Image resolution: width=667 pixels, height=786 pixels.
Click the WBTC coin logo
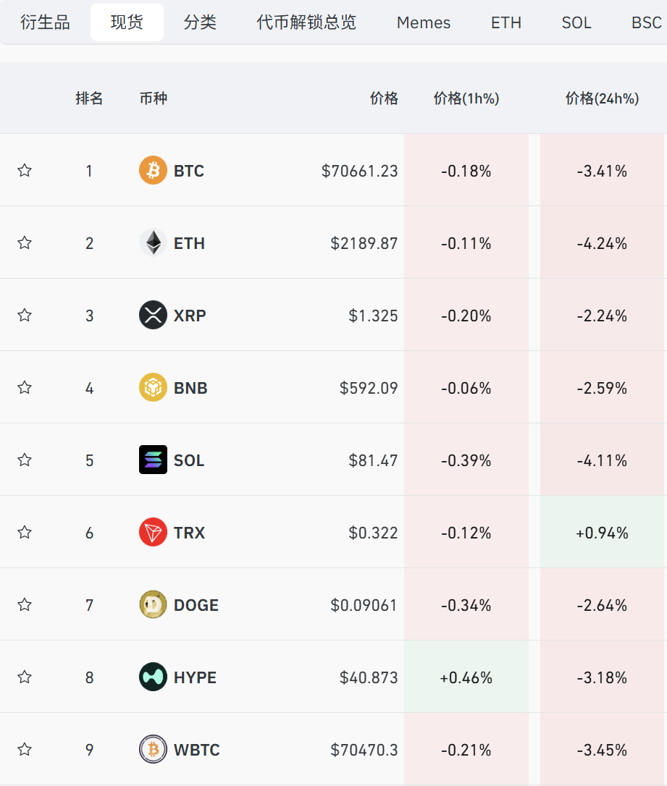[153, 750]
